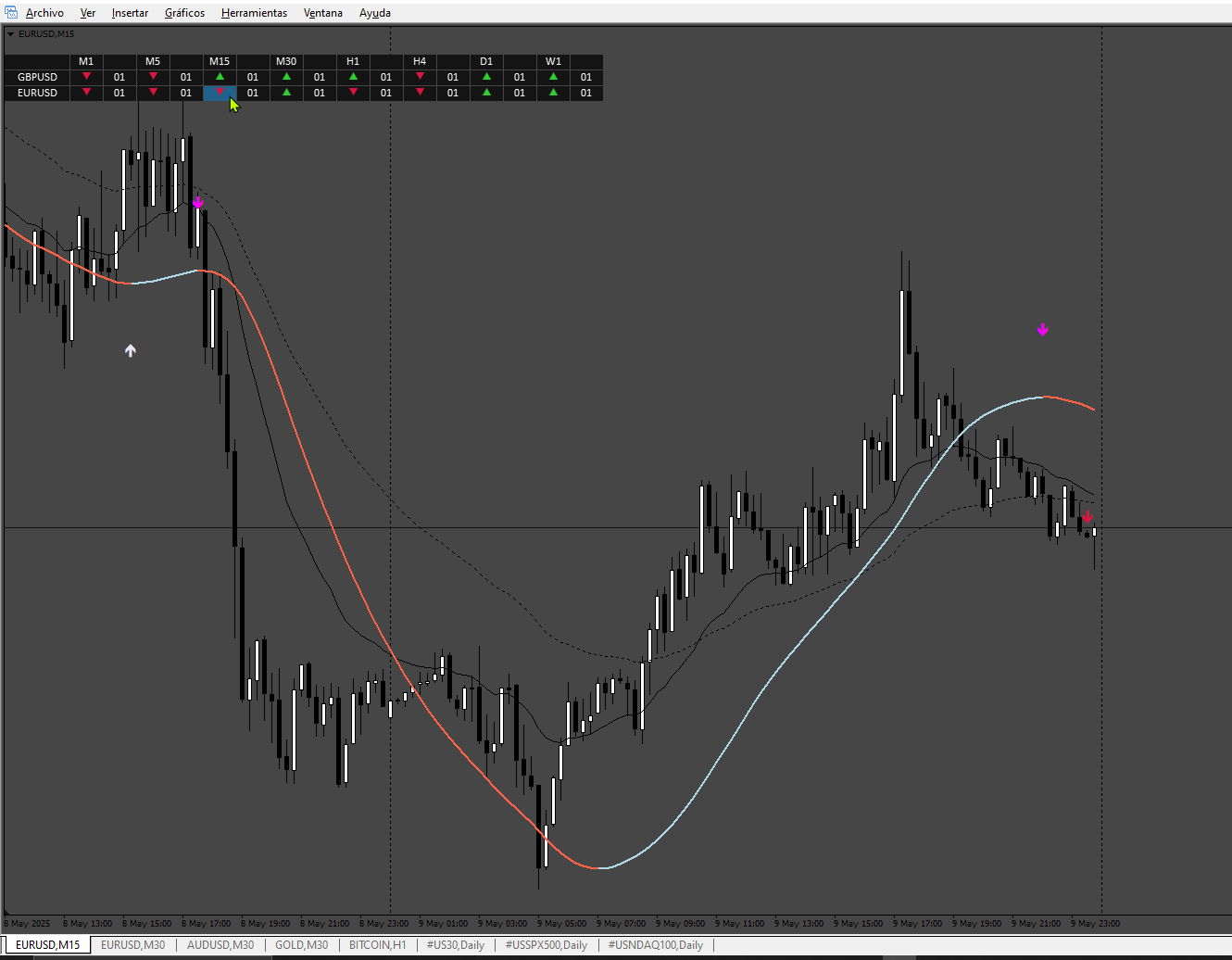Switch to the AUDUSD,M30 chart tab

tap(220, 945)
